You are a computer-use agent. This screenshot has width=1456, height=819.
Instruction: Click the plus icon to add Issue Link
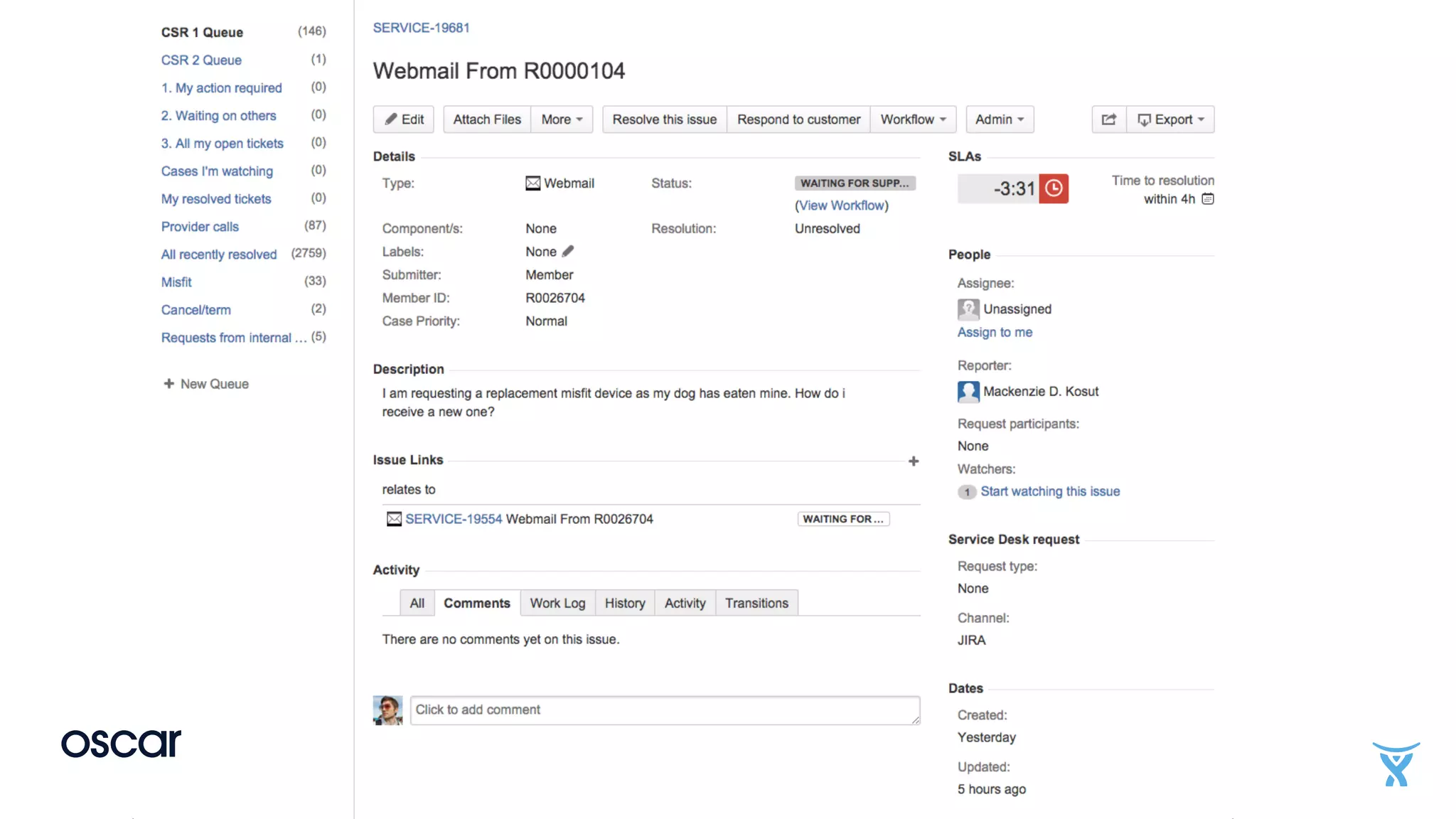click(914, 461)
